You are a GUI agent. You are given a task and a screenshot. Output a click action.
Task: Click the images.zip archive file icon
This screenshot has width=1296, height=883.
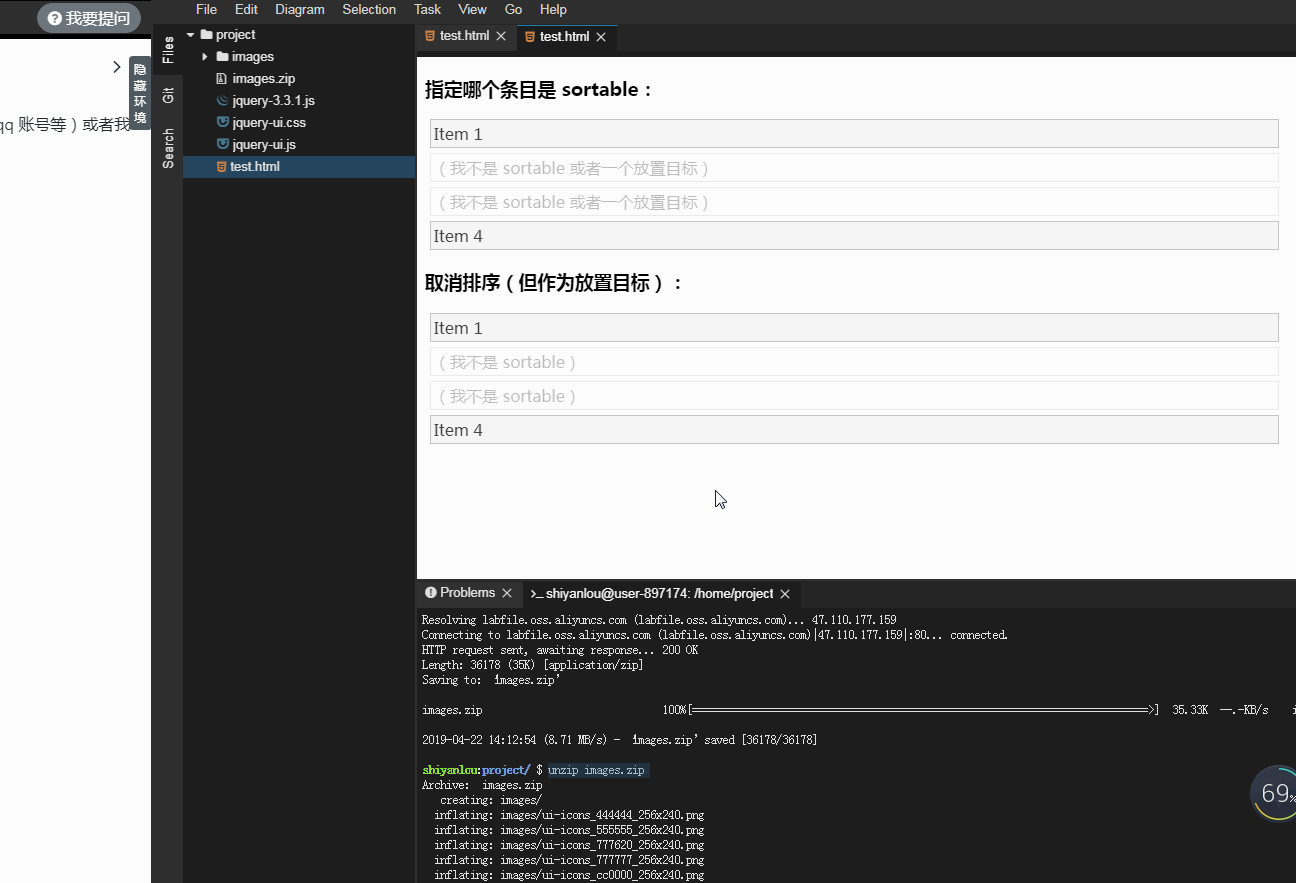coord(222,79)
